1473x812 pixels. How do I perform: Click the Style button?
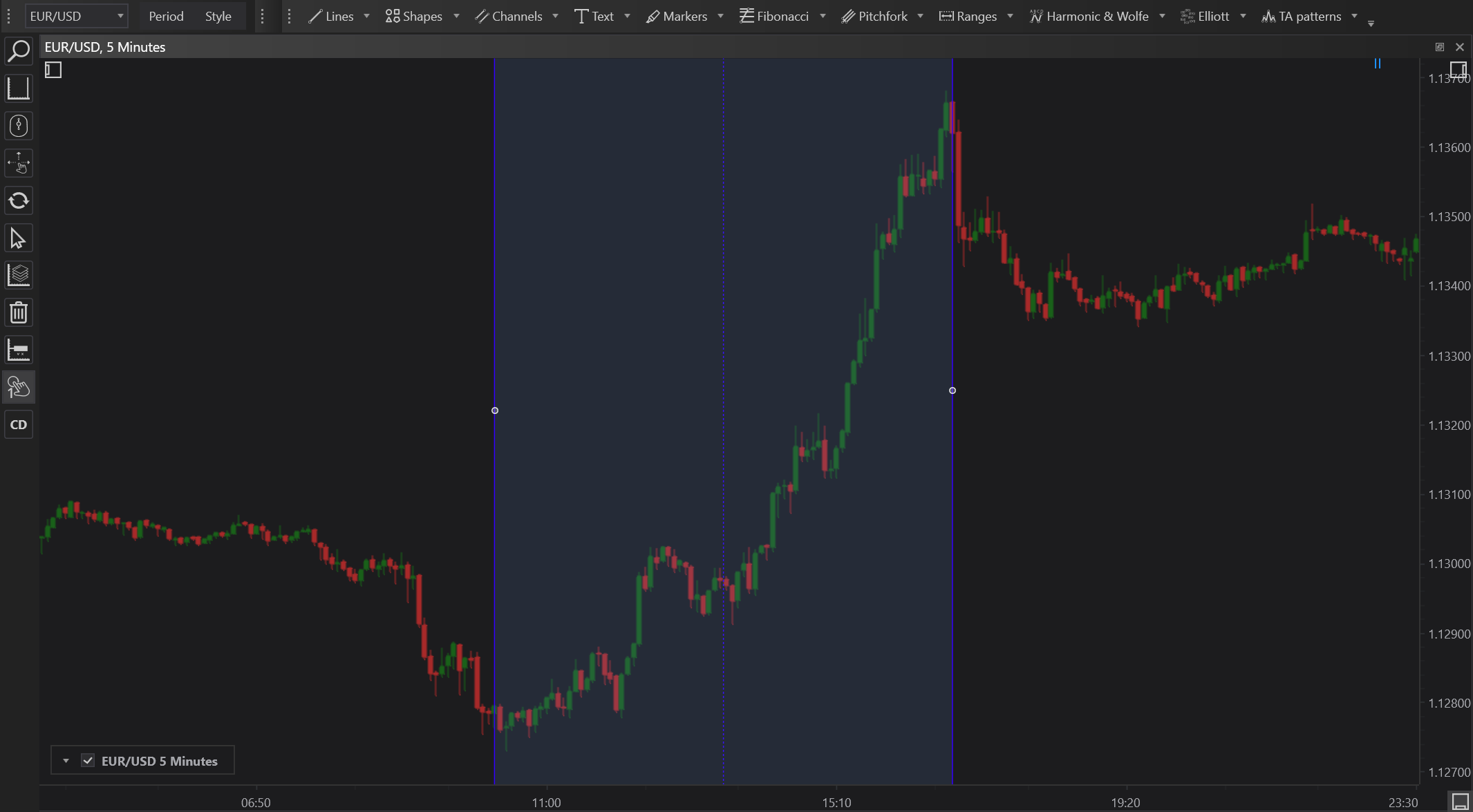(x=218, y=16)
